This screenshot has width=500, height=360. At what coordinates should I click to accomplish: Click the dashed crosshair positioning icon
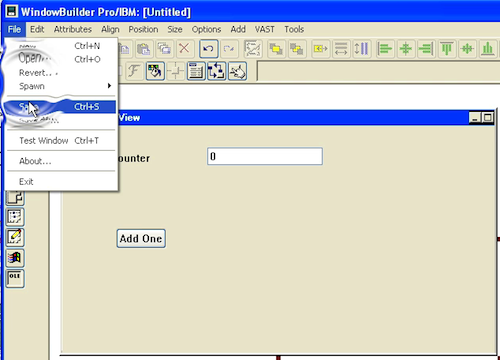click(176, 71)
